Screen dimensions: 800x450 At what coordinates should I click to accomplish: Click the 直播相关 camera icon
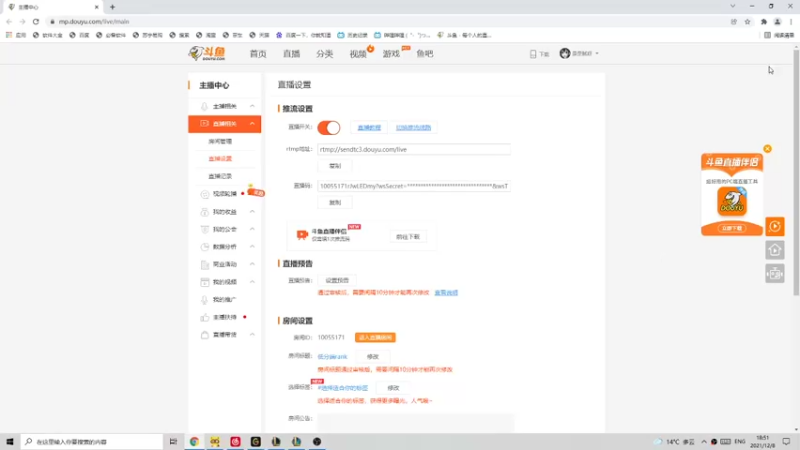point(205,124)
